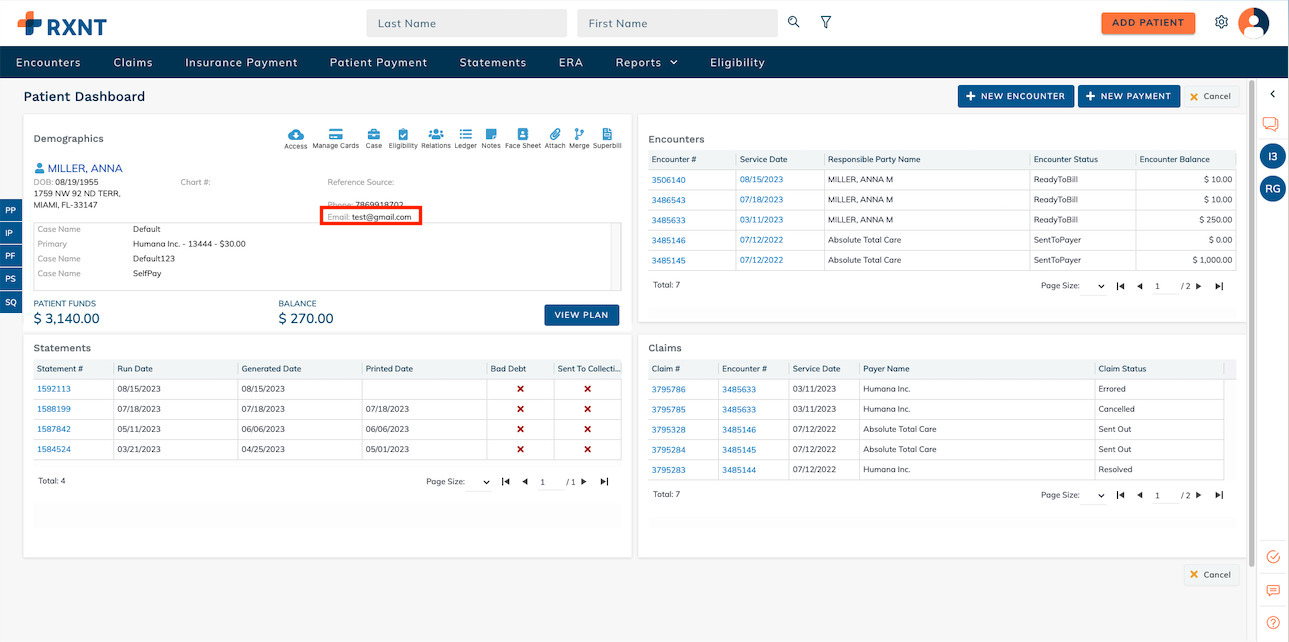Open the Manage Cards icon
Image resolution: width=1289 pixels, height=642 pixels.
point(336,135)
